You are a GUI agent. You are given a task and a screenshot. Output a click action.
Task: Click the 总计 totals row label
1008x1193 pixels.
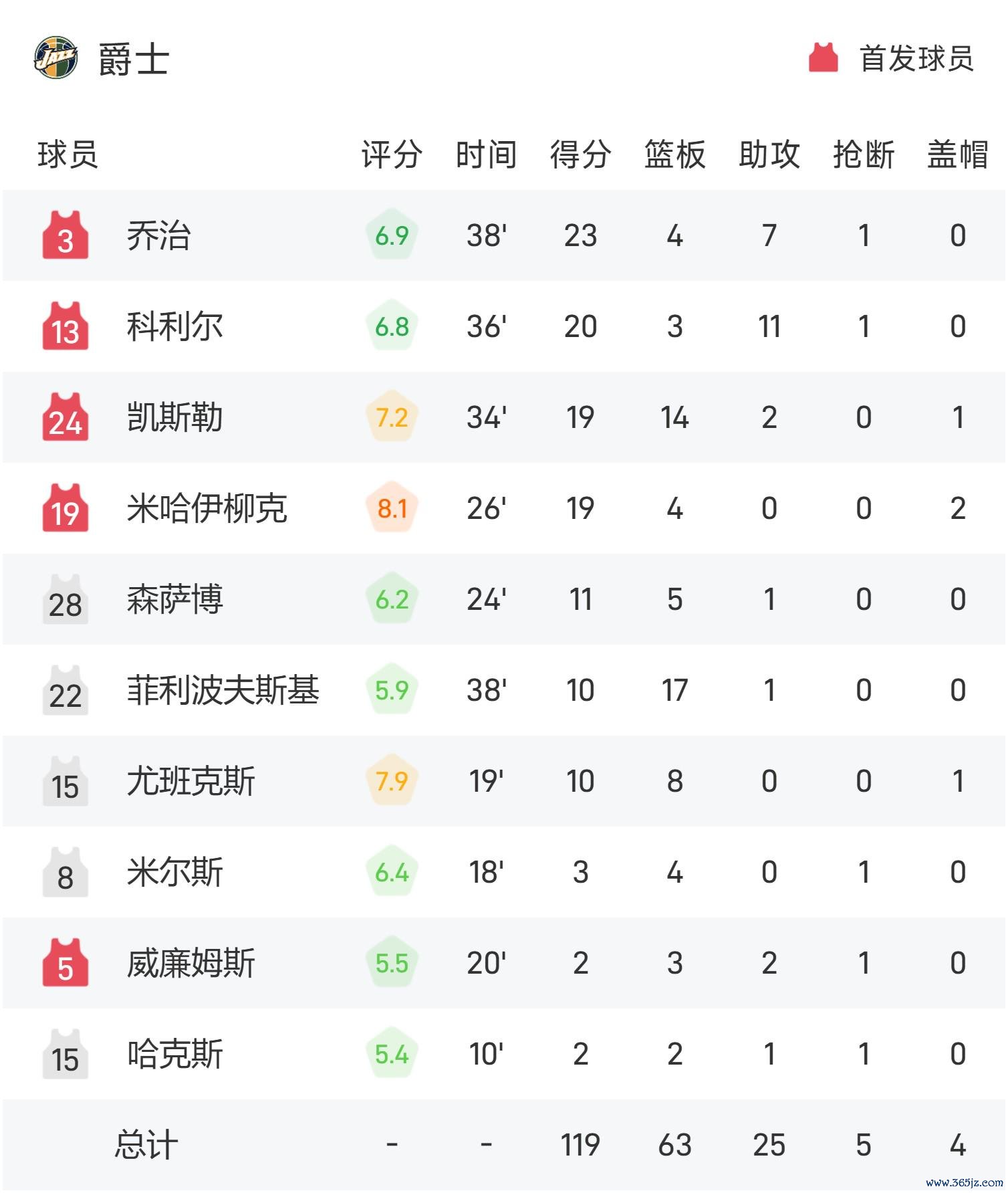[146, 1144]
